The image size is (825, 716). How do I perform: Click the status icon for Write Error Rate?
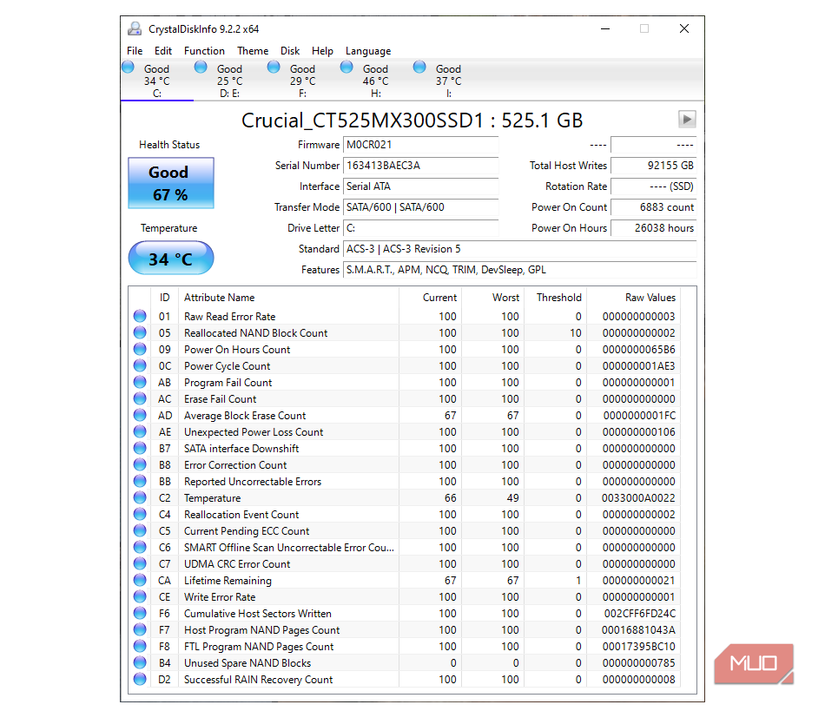coord(140,597)
